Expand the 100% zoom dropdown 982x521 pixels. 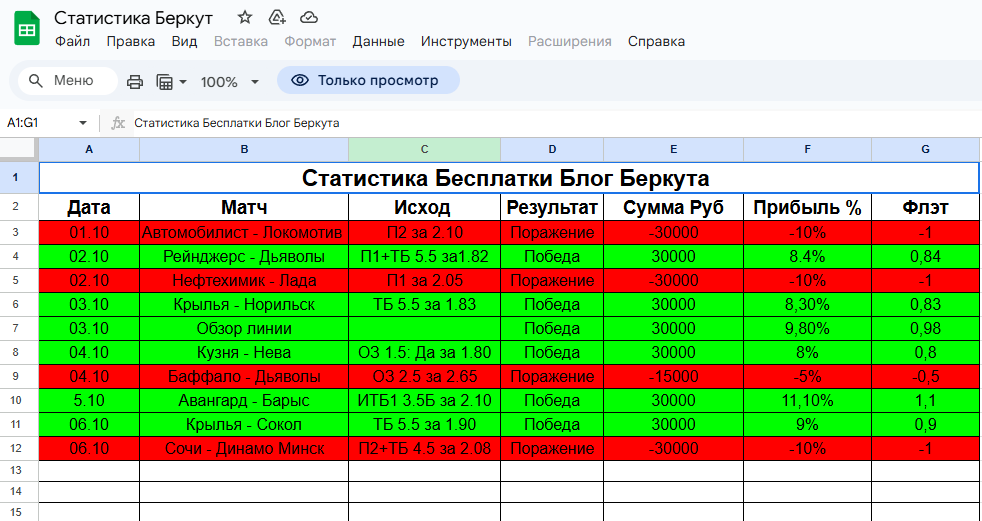point(254,82)
